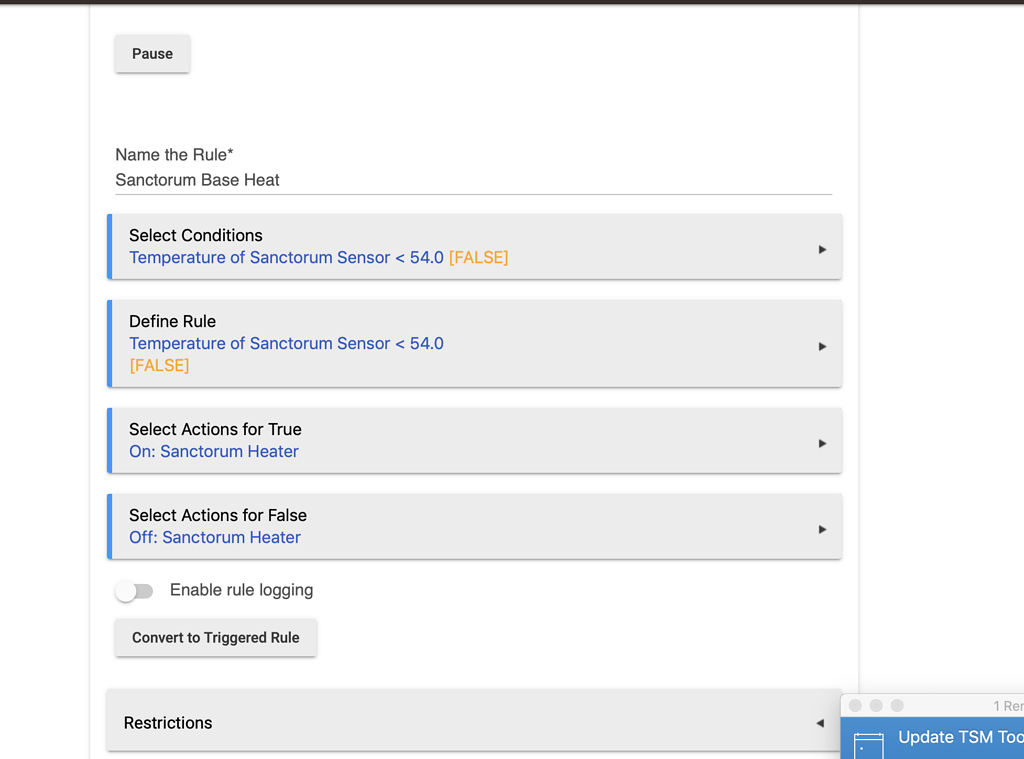Click the left-pointing arrow in Restrictions
The width and height of the screenshot is (1024, 759).
pyautogui.click(x=820, y=723)
